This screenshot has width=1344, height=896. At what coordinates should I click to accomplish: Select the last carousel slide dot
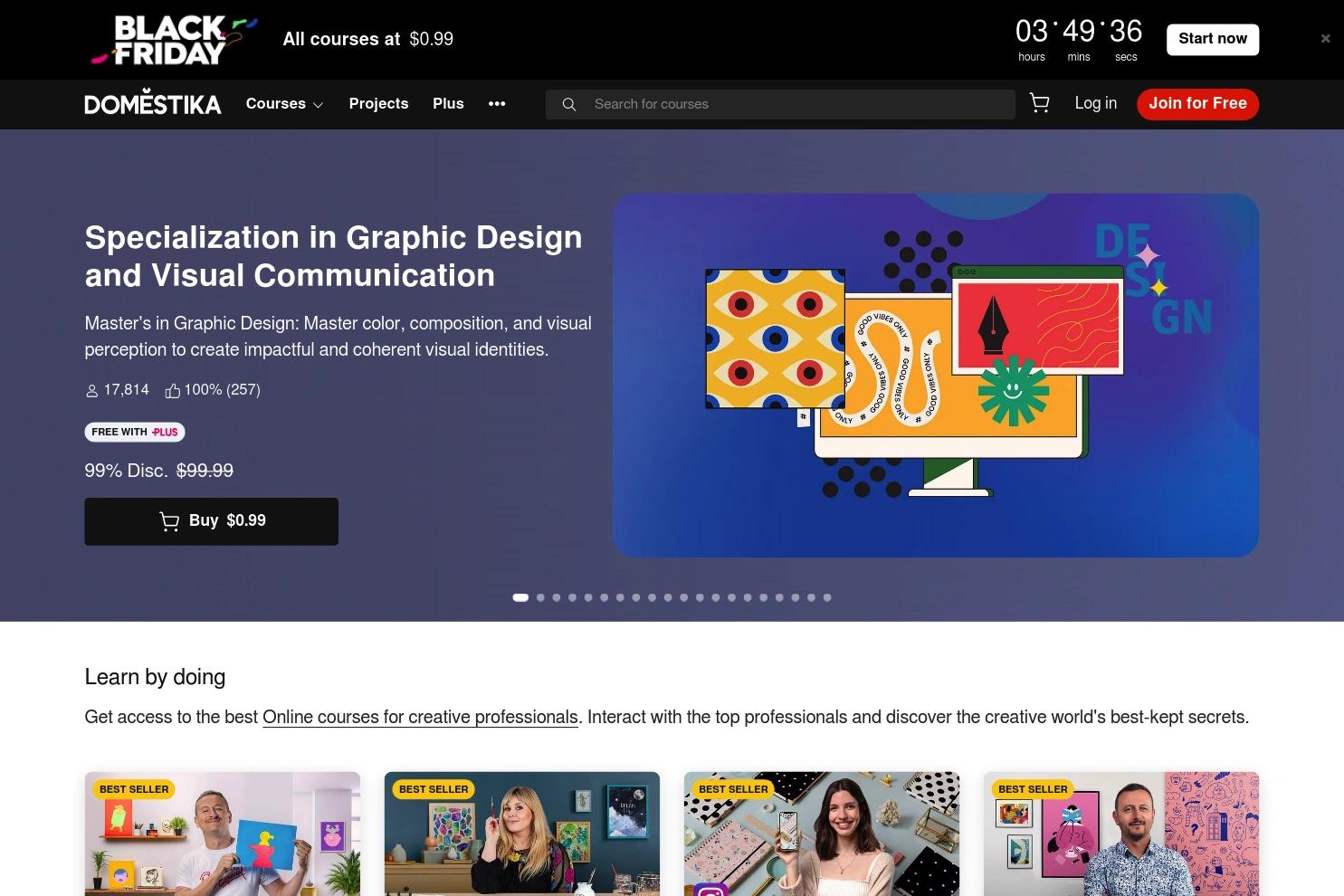tap(827, 597)
